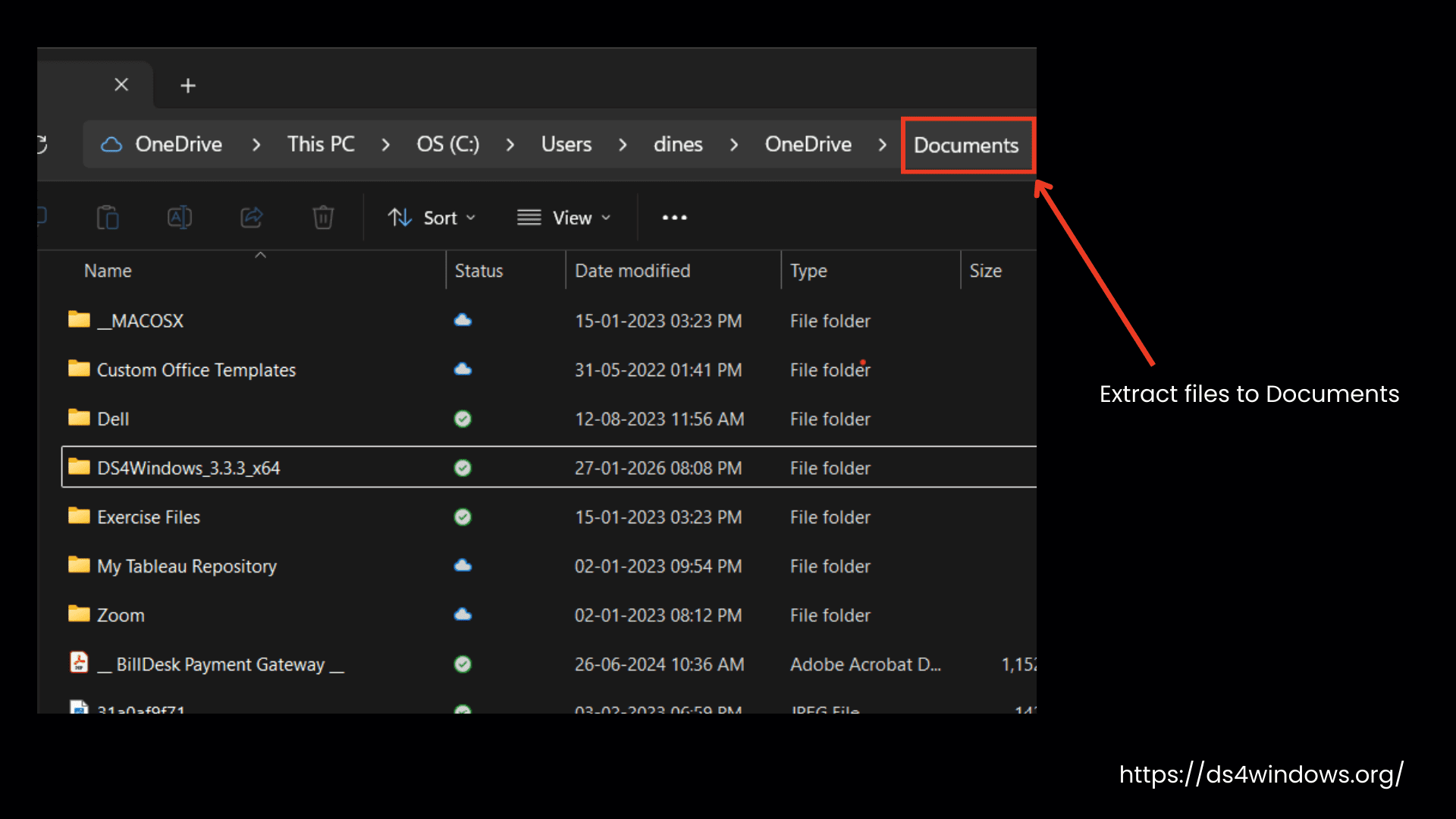Open the See more ellipsis menu
The height and width of the screenshot is (819, 1456).
[674, 218]
